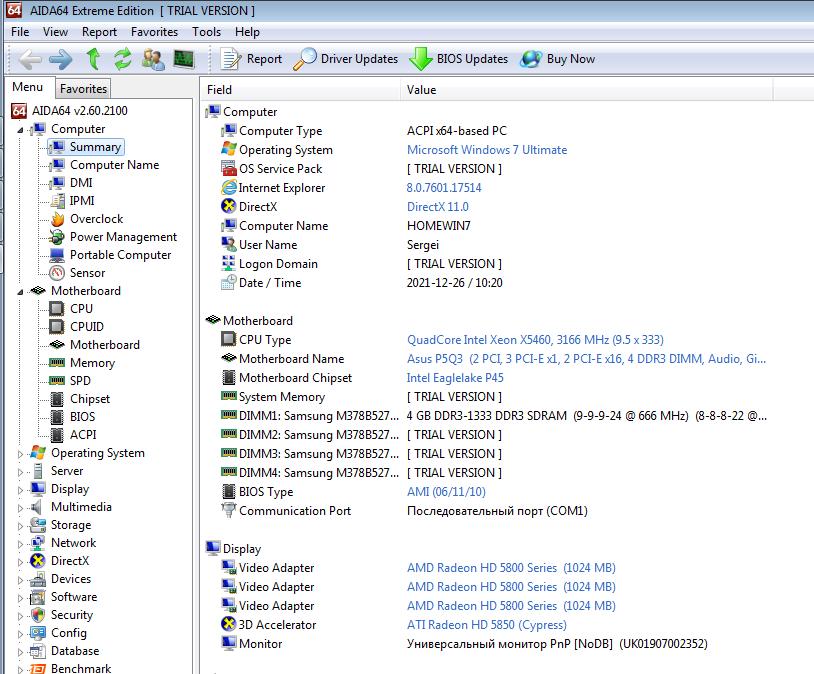Click the Benchmark tree icon

point(37,668)
